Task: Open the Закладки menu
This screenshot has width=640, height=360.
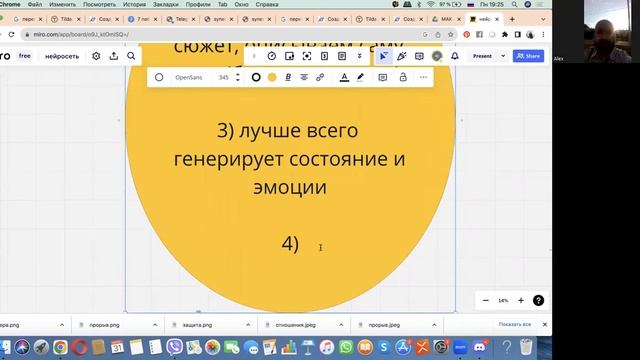Action: pos(166,4)
